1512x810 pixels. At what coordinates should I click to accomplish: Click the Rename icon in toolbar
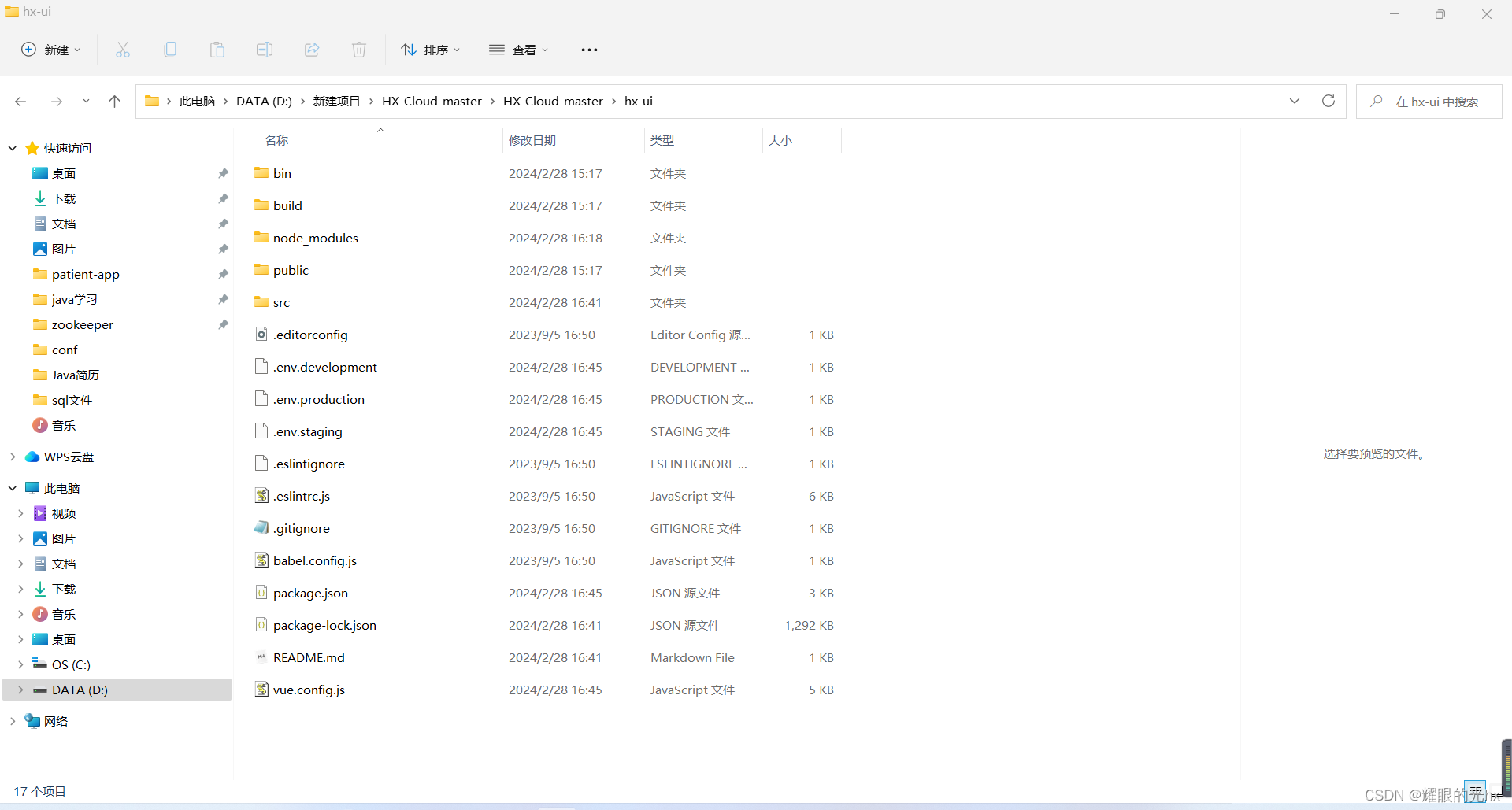point(265,50)
